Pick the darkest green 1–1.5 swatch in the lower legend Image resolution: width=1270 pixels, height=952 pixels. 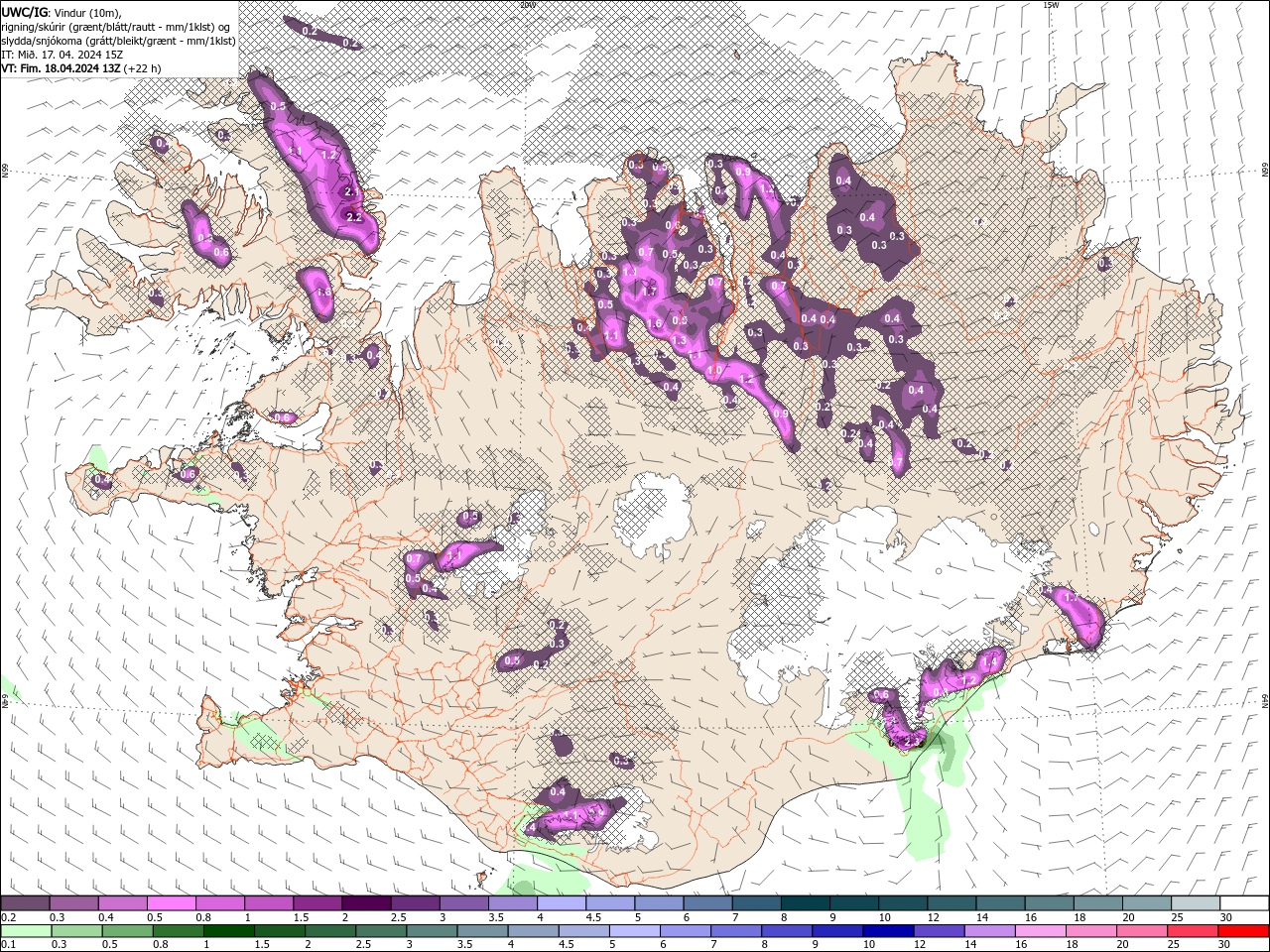[229, 930]
